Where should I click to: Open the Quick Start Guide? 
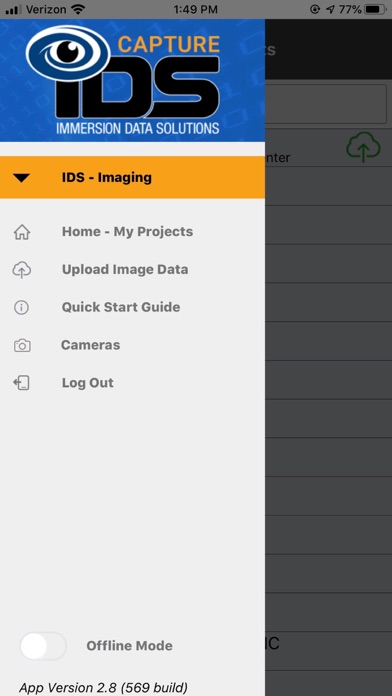pyautogui.click(x=121, y=307)
